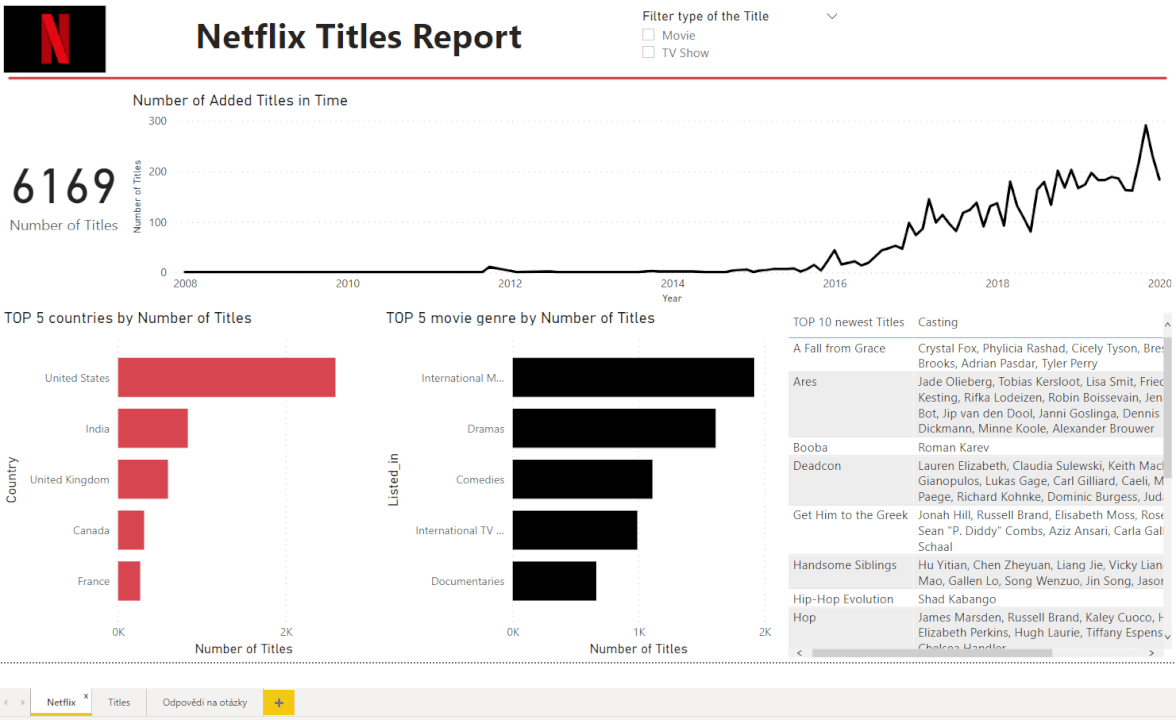
Task: Open the Filter type of the Title dropdown
Action: click(x=831, y=15)
